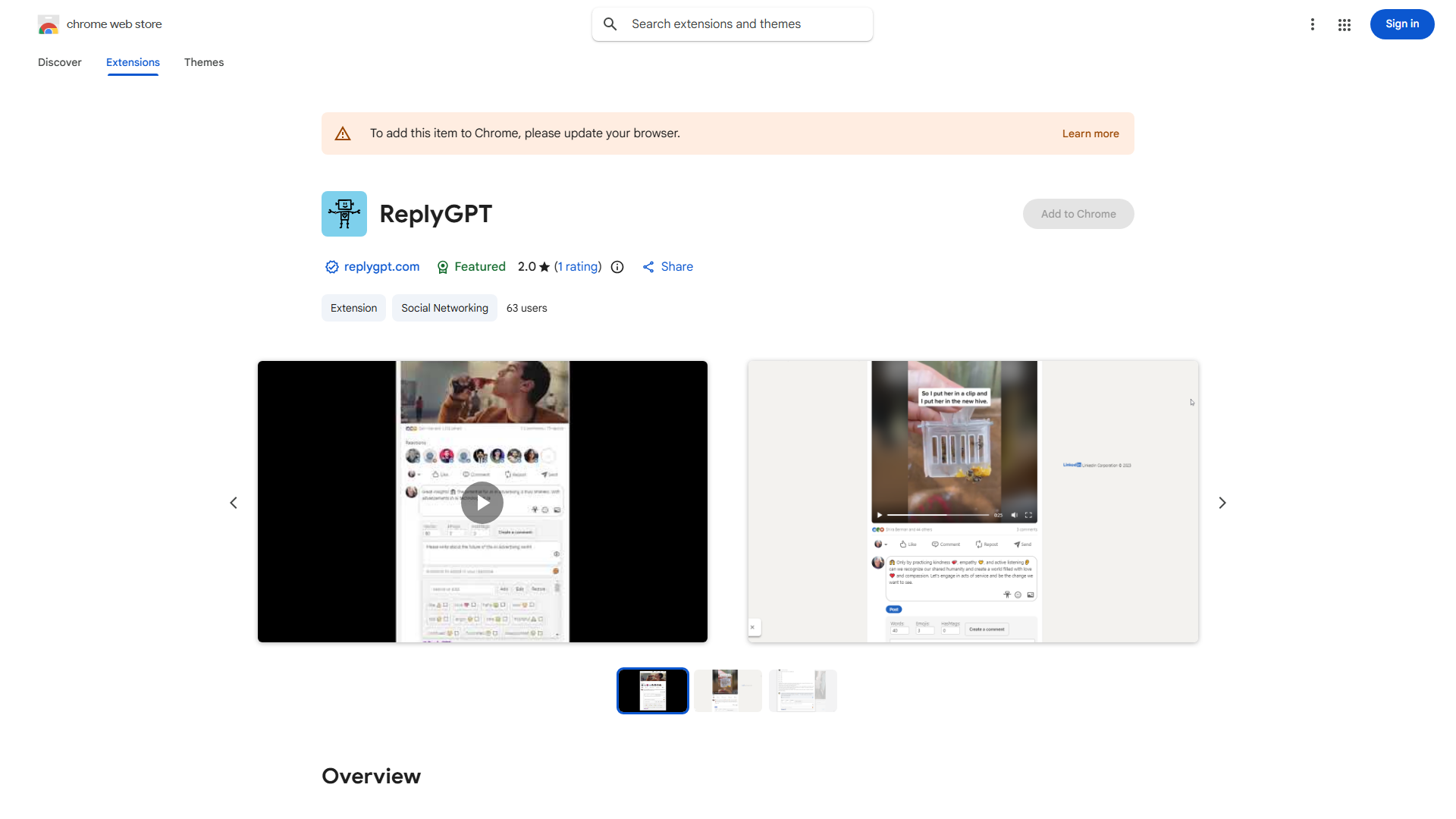
Task: Click the rating info icon
Action: (617, 267)
